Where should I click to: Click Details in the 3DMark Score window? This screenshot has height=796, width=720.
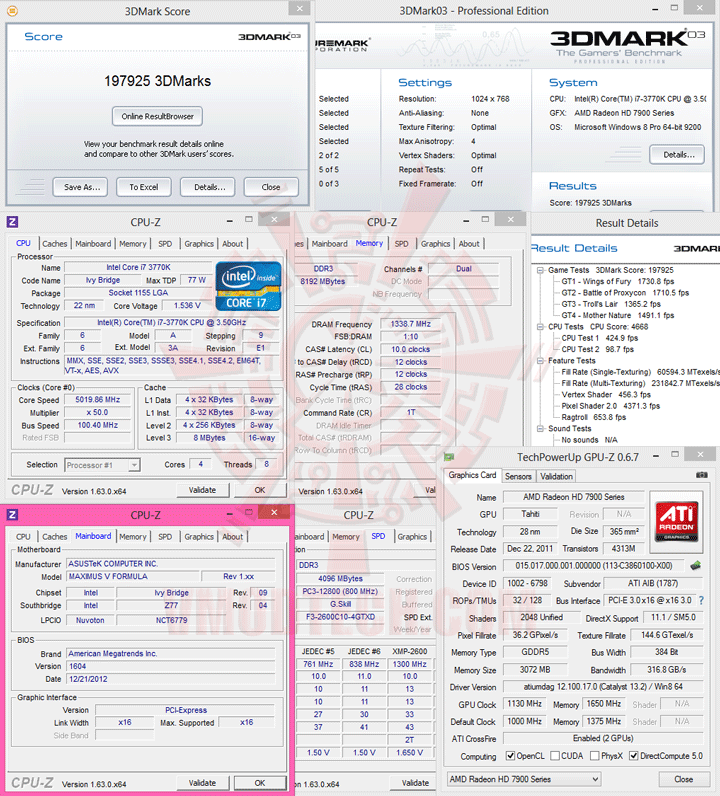pyautogui.click(x=209, y=187)
